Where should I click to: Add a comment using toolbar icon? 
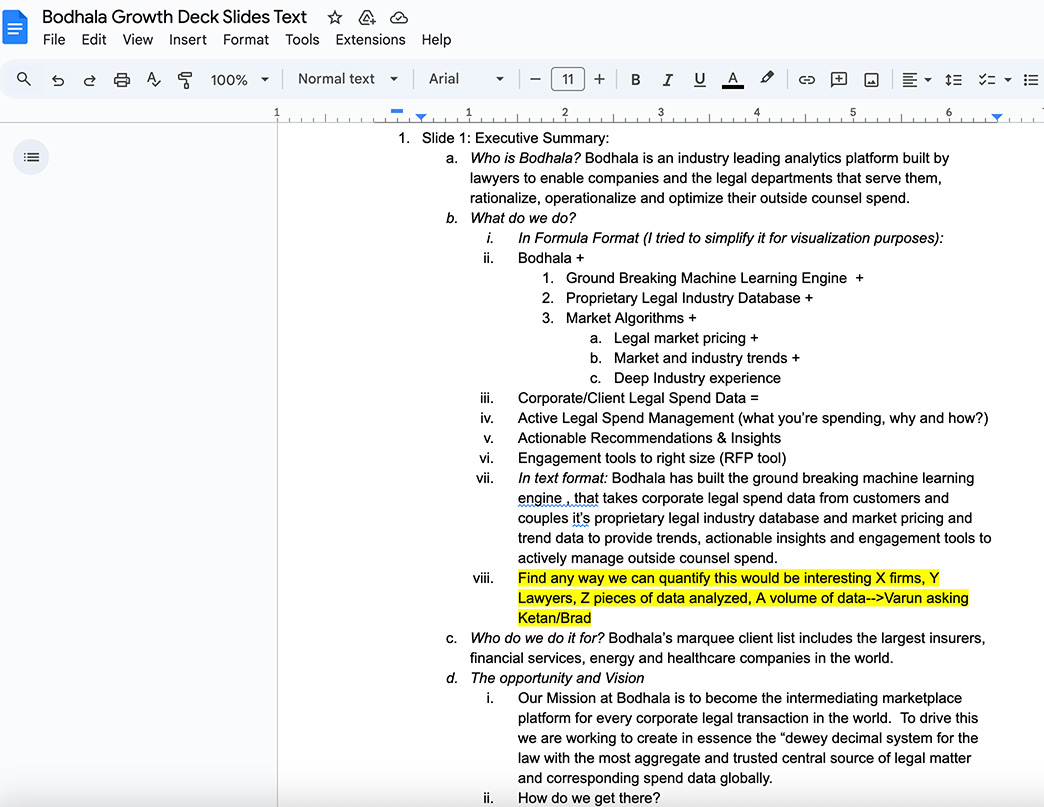tap(839, 80)
